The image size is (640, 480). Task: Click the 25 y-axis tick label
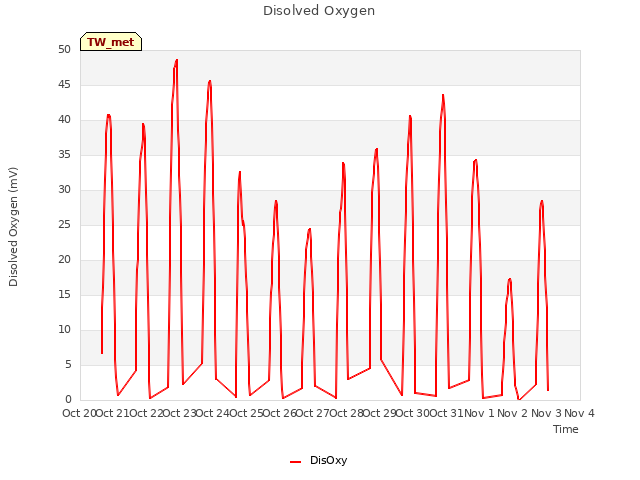pyautogui.click(x=64, y=224)
